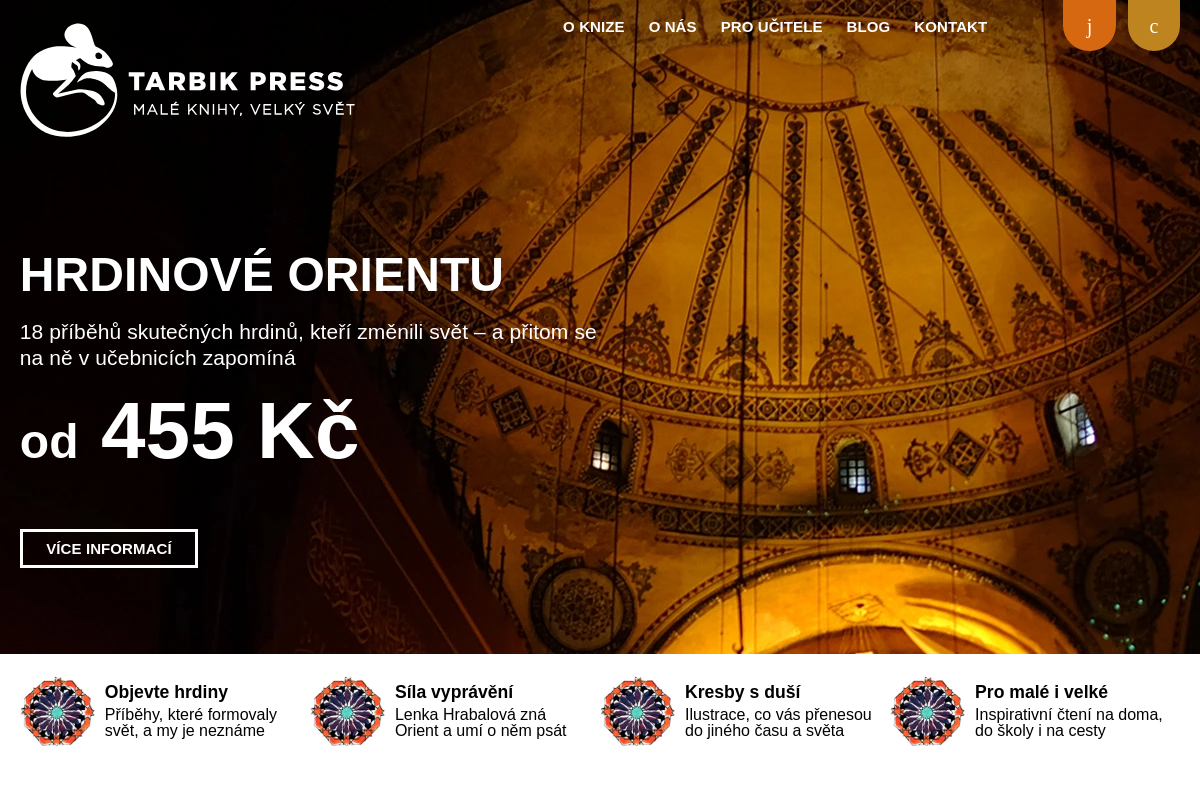Click the rosette icon beside Kresby s duší
This screenshot has width=1200, height=800.
point(637,711)
